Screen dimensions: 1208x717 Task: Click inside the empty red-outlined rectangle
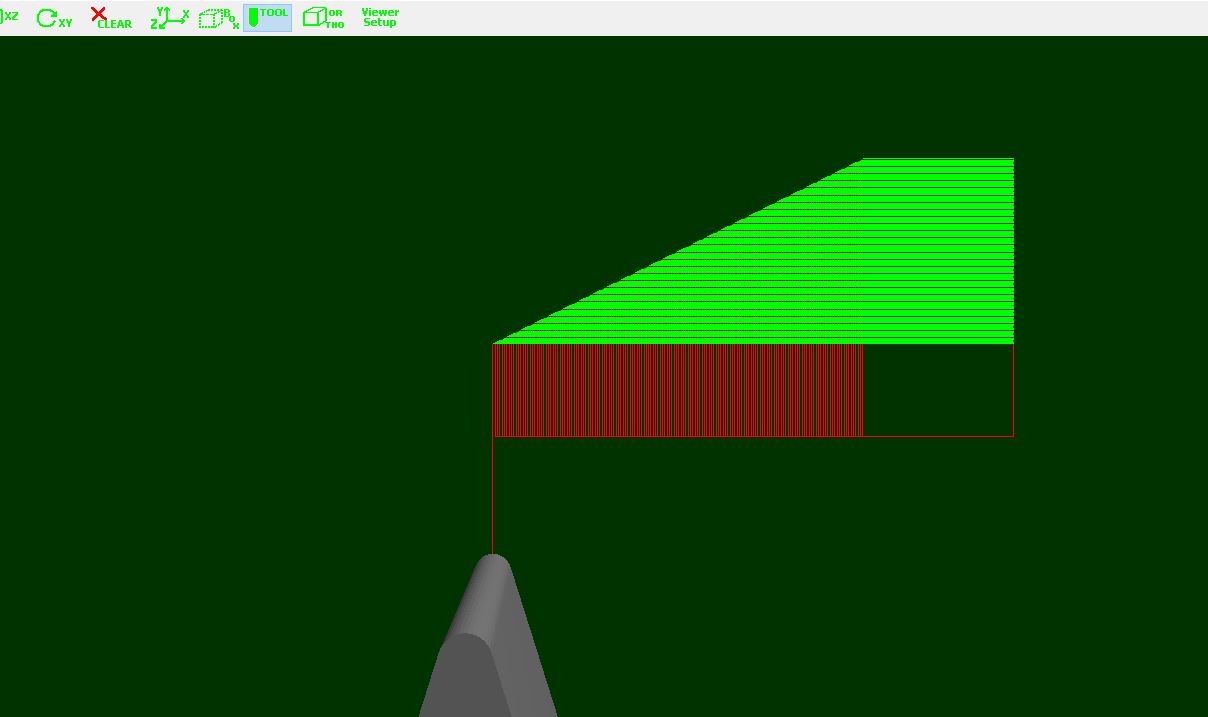click(x=938, y=390)
